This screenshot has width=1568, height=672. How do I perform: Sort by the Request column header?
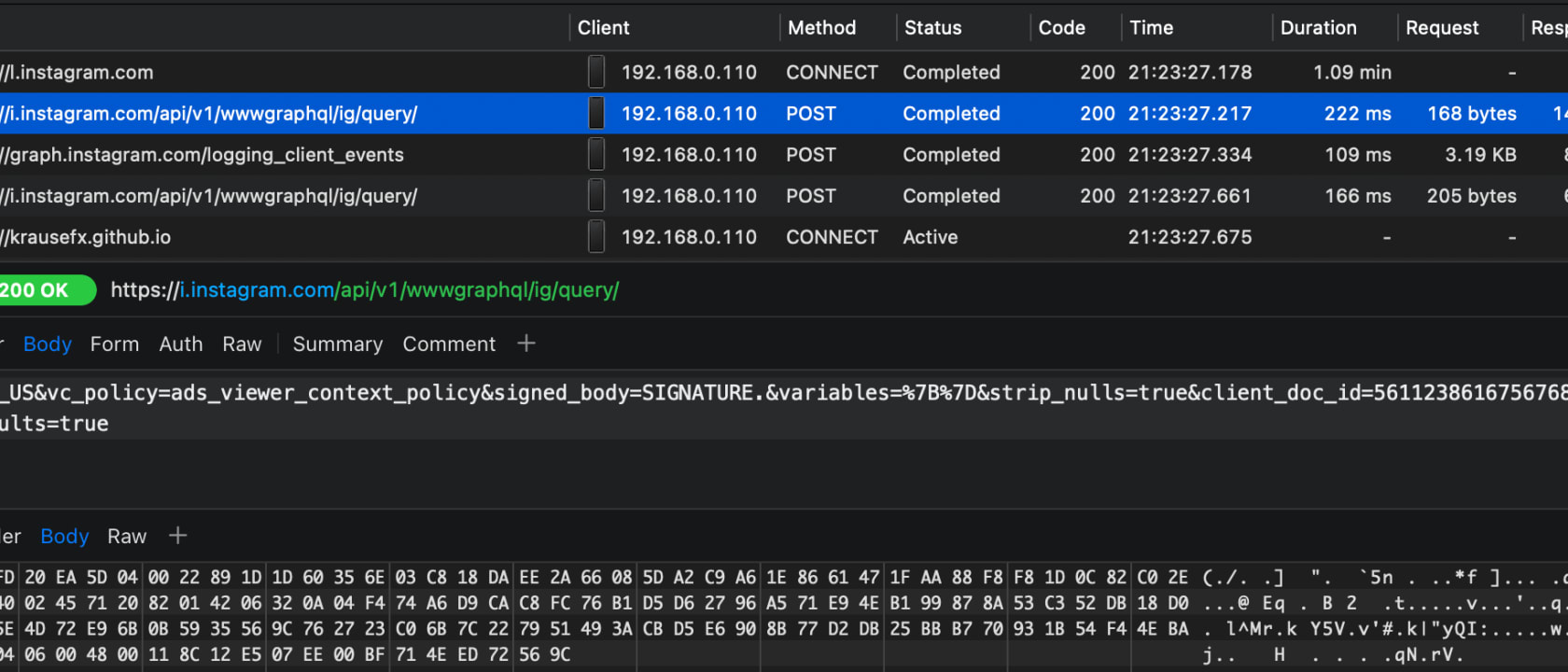point(1442,27)
